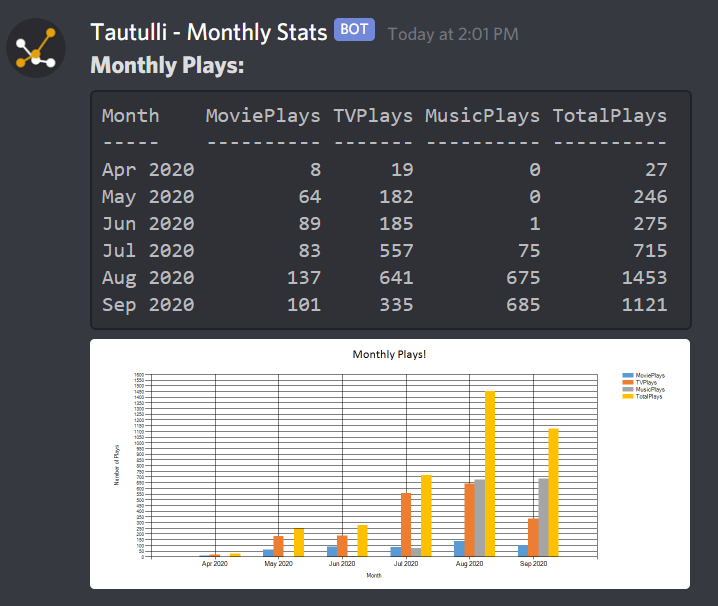Click the Today at 2:01 PM timestamp

[453, 34]
